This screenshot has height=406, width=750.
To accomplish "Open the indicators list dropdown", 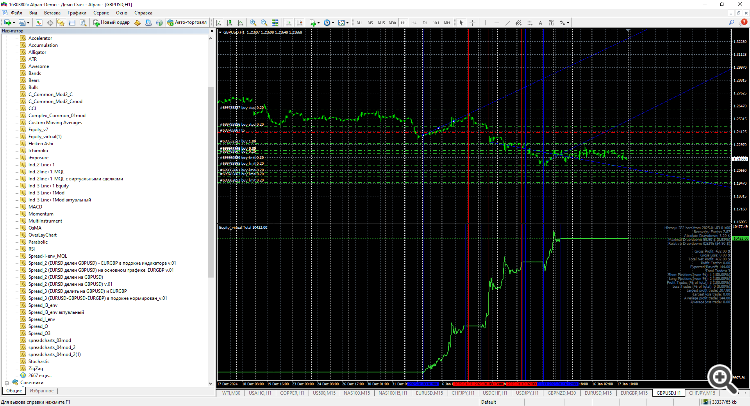I will (x=315, y=22).
